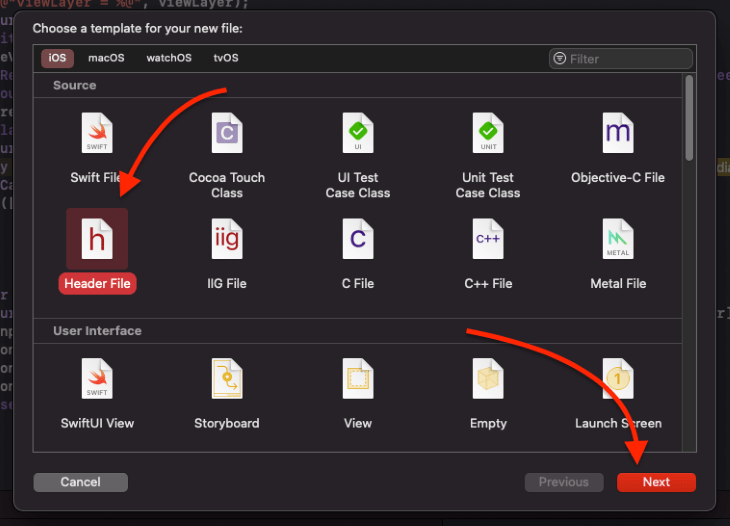Switch to the macOS platform tab

(x=106, y=58)
